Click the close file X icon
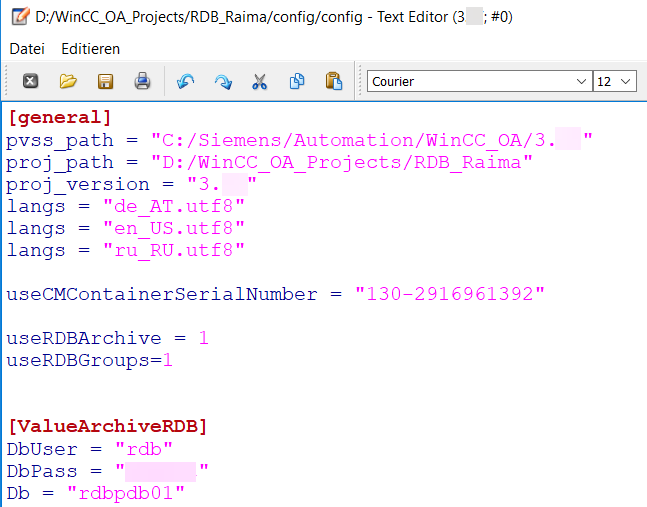 (30, 81)
